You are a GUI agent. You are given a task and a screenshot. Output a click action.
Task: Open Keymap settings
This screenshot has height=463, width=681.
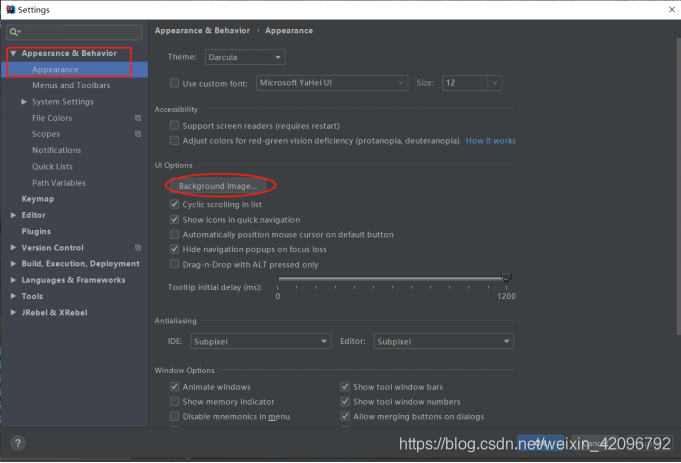(x=38, y=199)
